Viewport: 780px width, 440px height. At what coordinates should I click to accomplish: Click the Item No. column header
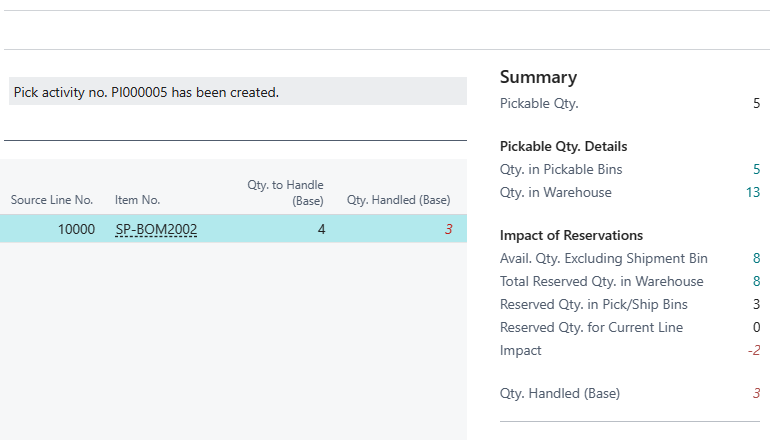coord(137,200)
